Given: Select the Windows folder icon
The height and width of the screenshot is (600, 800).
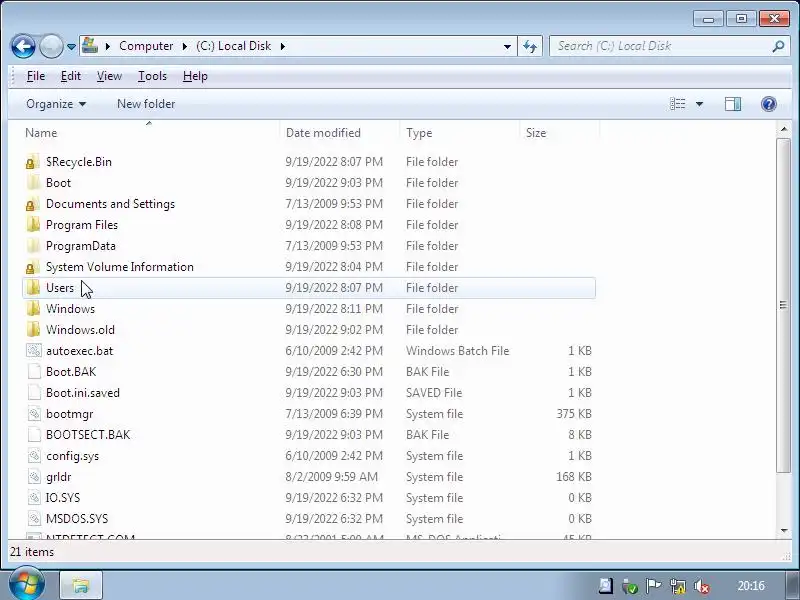Looking at the screenshot, I should (33, 309).
